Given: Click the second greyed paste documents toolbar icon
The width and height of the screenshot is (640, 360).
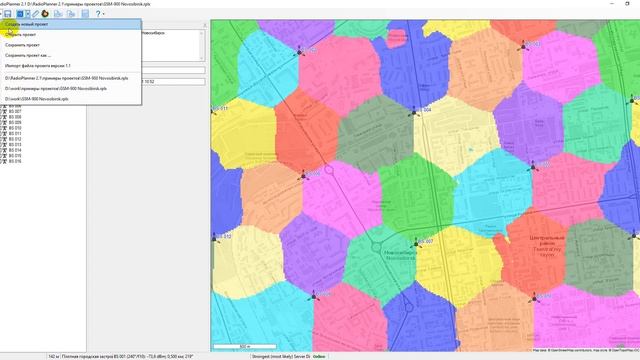Looking at the screenshot, I should (x=71, y=14).
